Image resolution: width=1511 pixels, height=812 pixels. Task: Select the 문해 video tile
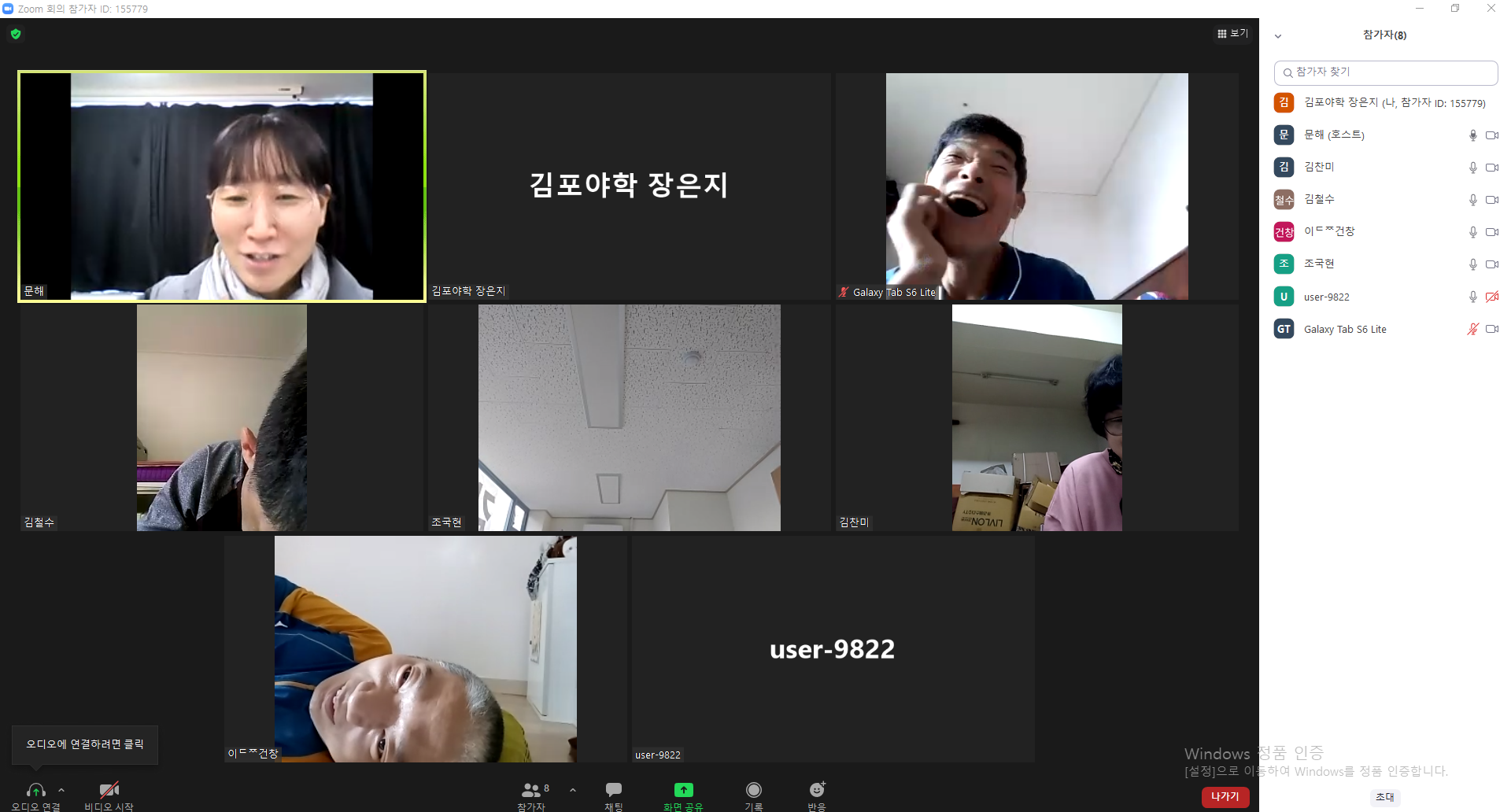(x=222, y=186)
